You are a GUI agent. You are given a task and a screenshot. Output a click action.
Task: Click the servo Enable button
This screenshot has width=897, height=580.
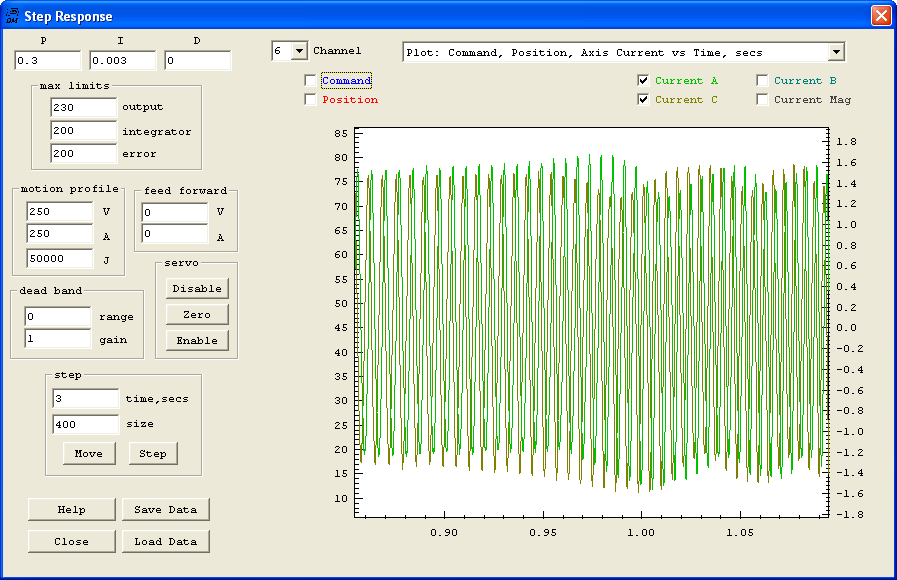(x=197, y=341)
